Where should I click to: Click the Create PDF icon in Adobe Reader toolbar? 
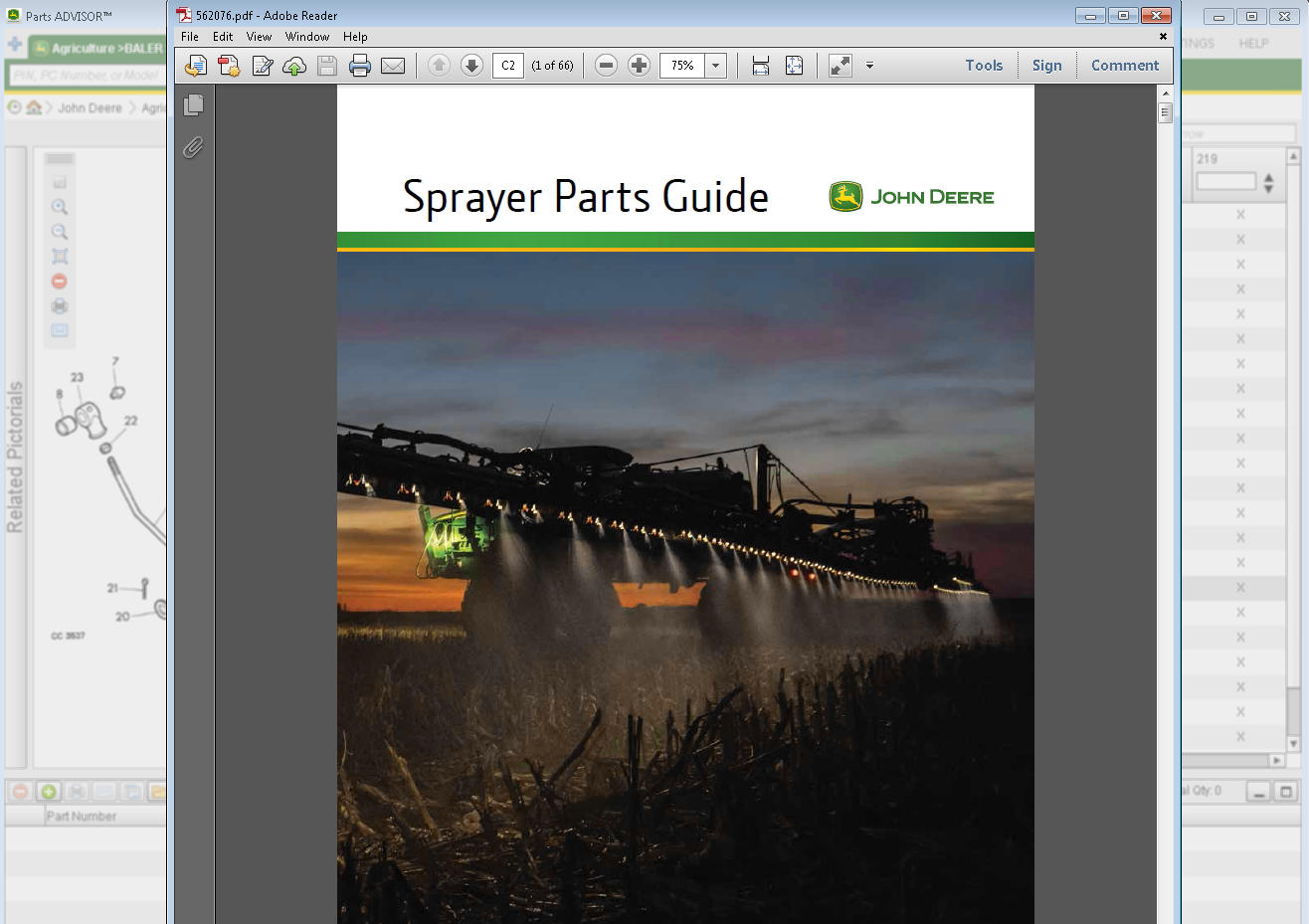coord(196,66)
